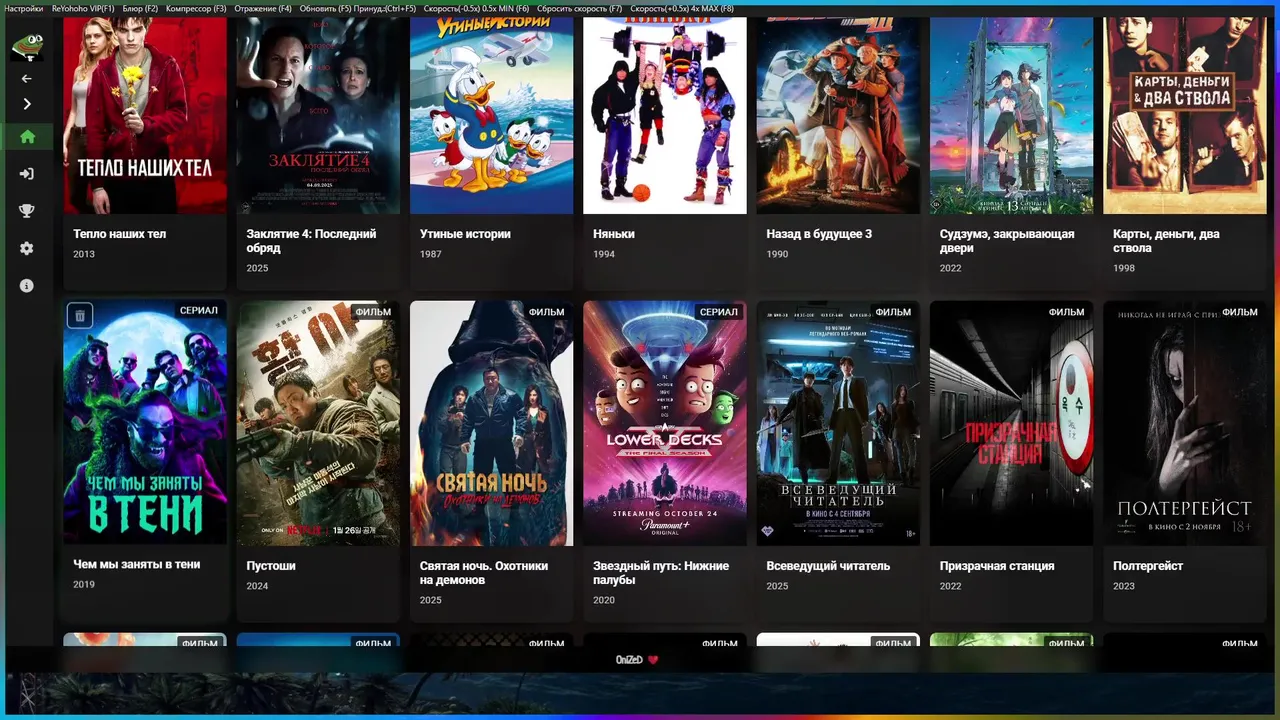Click the year 1987 under 'Утиные истории'
Screen dimensions: 1280x720
click(431, 254)
